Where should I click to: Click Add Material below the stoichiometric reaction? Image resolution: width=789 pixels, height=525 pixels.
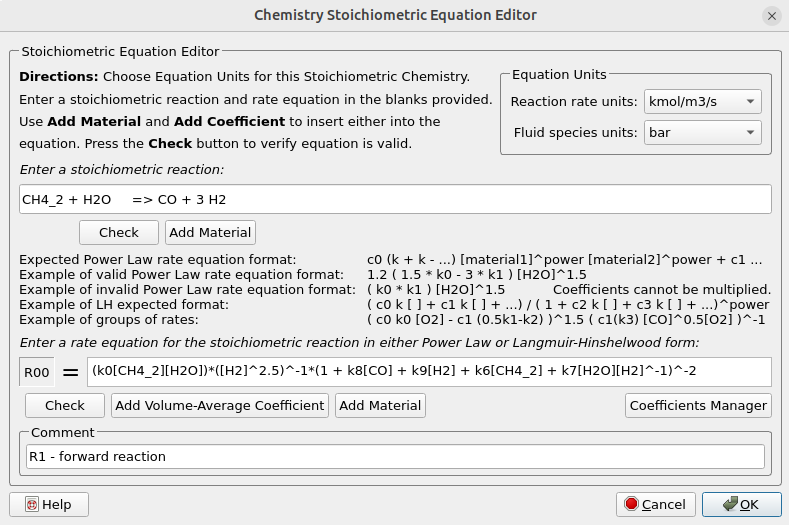tap(210, 232)
